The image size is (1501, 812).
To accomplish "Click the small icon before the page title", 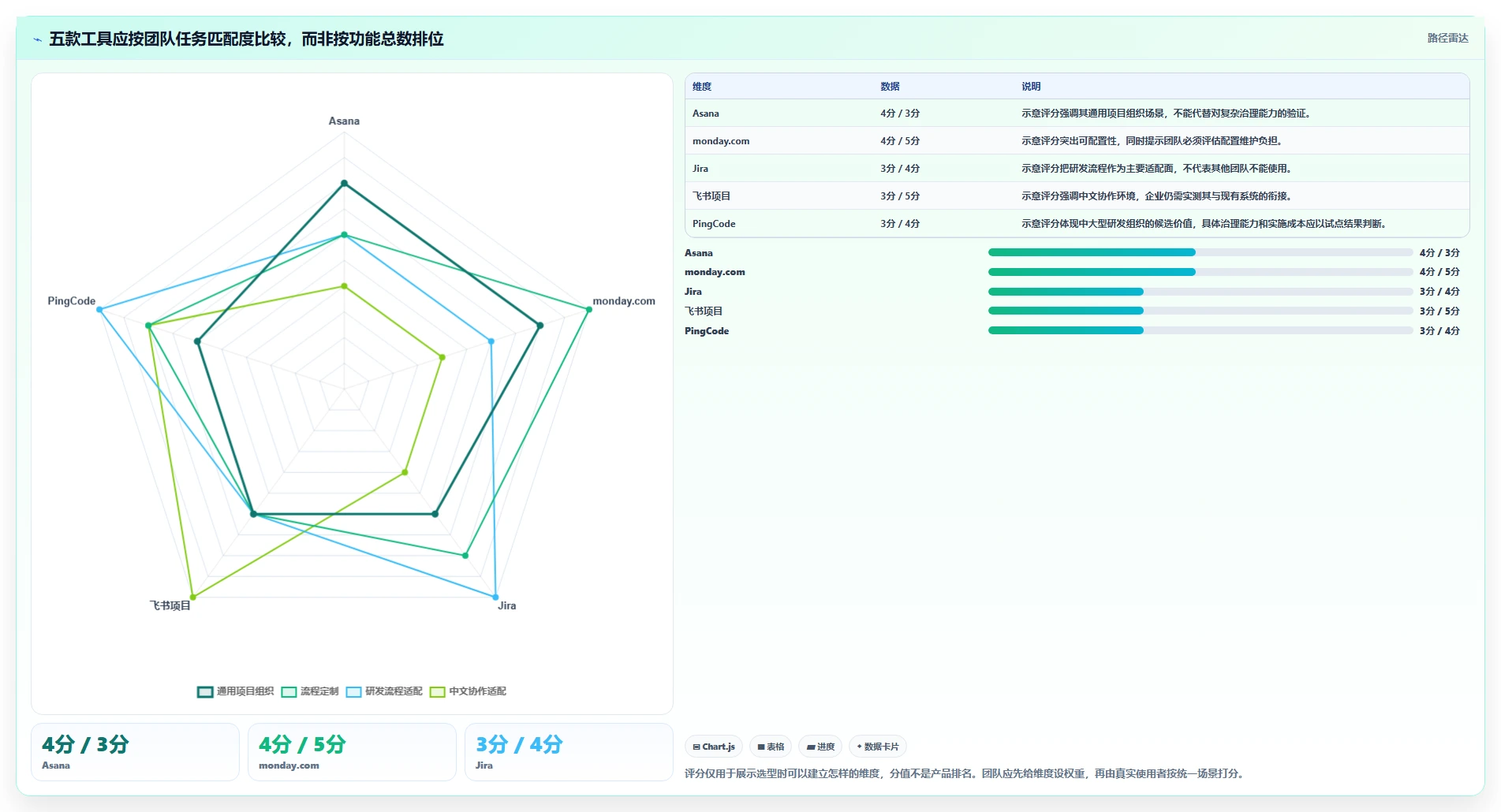I will click(x=37, y=39).
